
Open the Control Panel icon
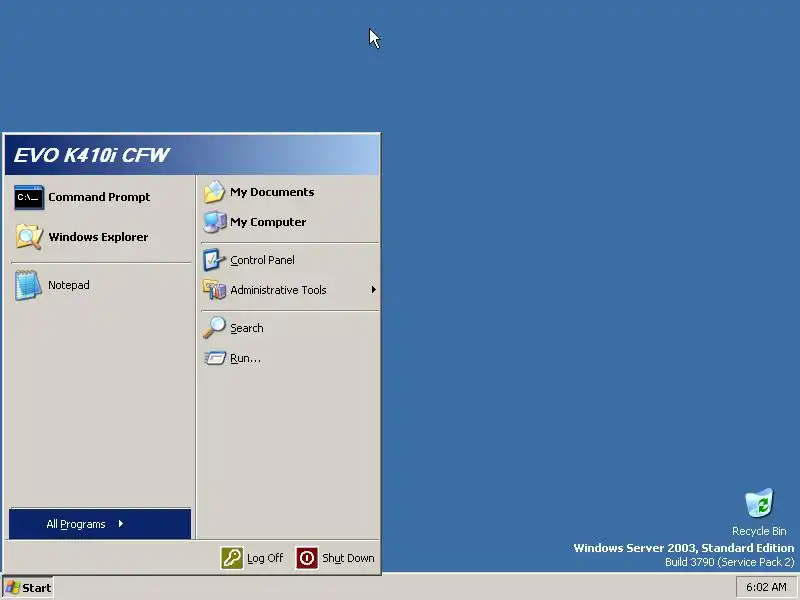[214, 260]
